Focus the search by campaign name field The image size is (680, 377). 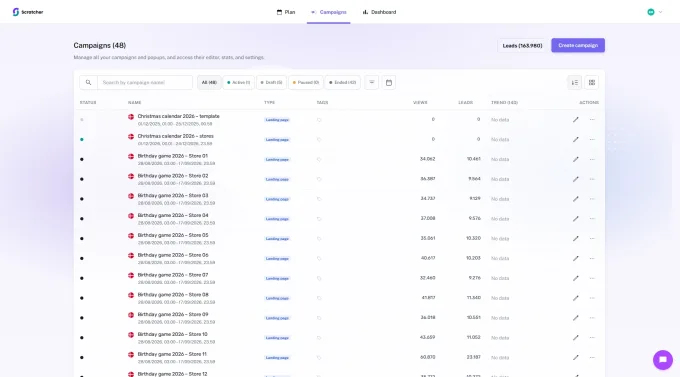(145, 82)
